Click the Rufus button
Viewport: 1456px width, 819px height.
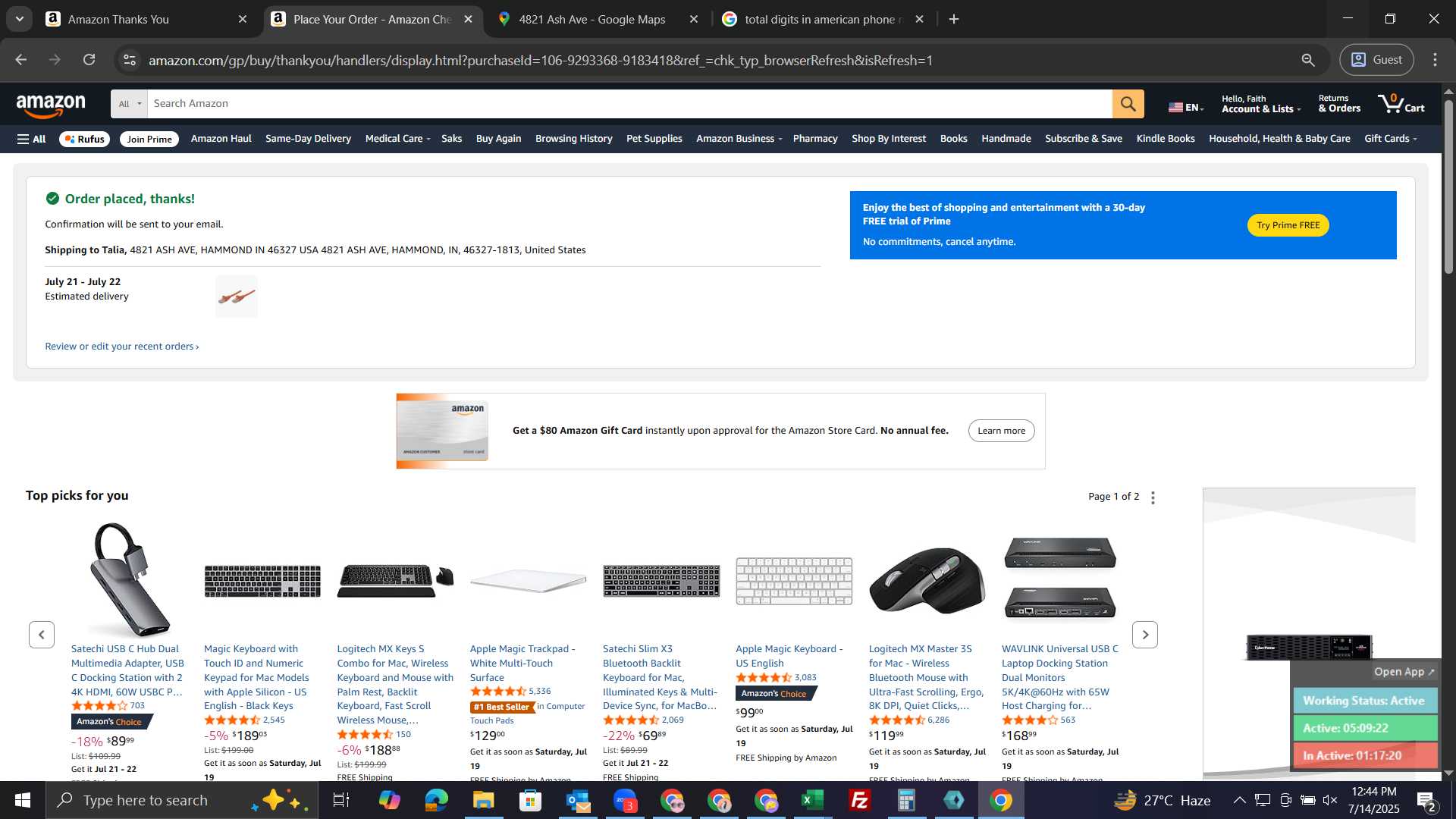coord(84,139)
